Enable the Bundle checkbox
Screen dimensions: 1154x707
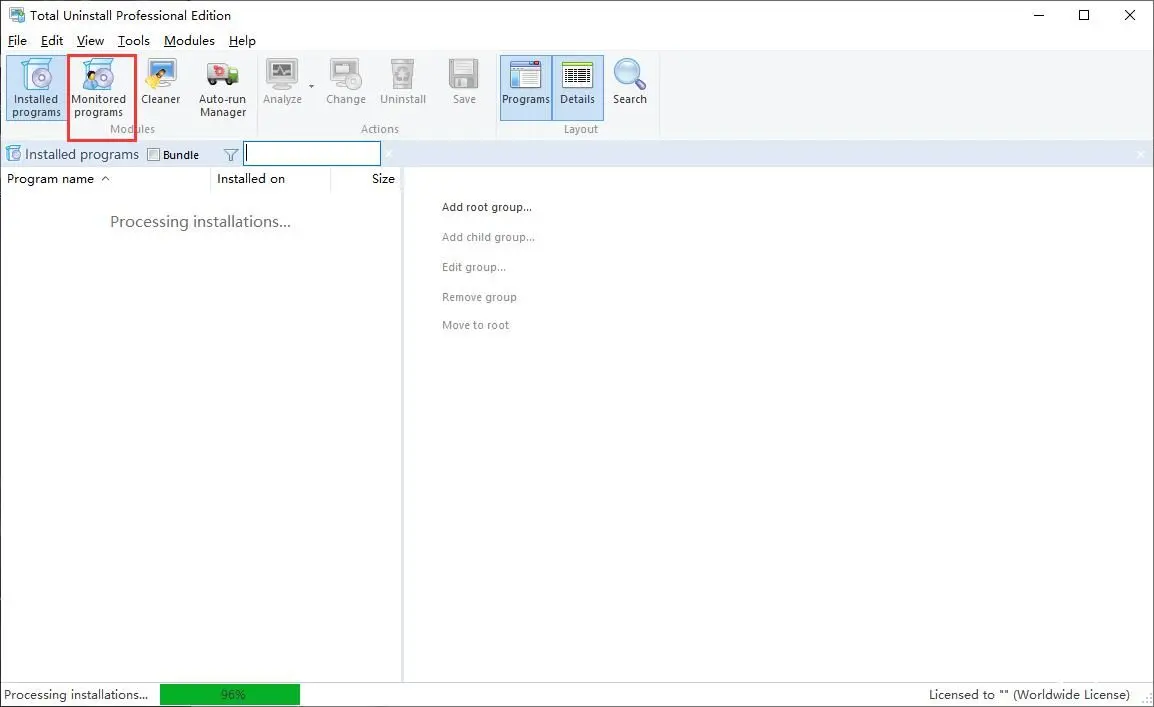[153, 154]
